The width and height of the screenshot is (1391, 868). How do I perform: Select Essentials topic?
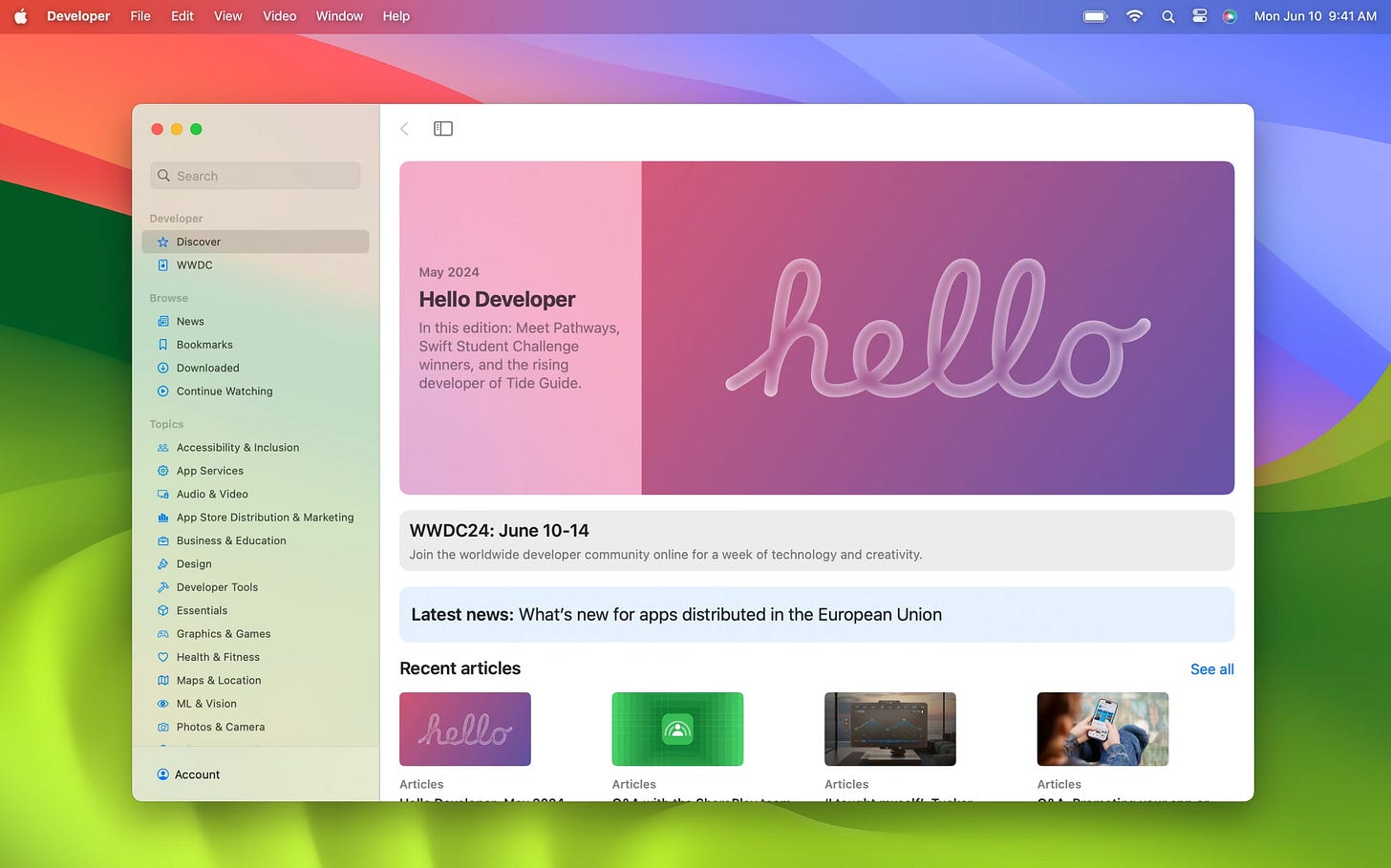[255, 611]
